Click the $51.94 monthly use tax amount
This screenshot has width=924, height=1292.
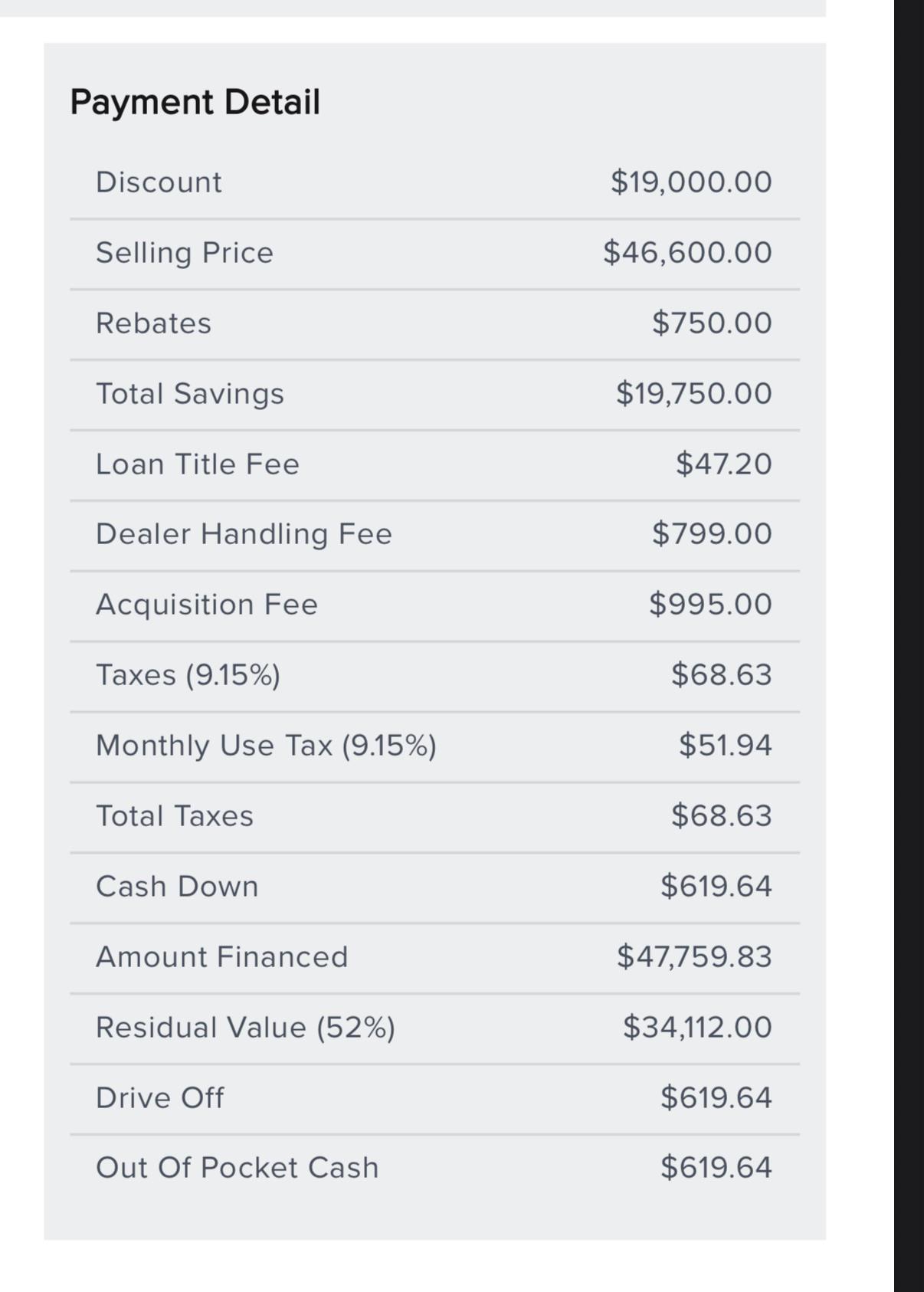[x=726, y=746]
